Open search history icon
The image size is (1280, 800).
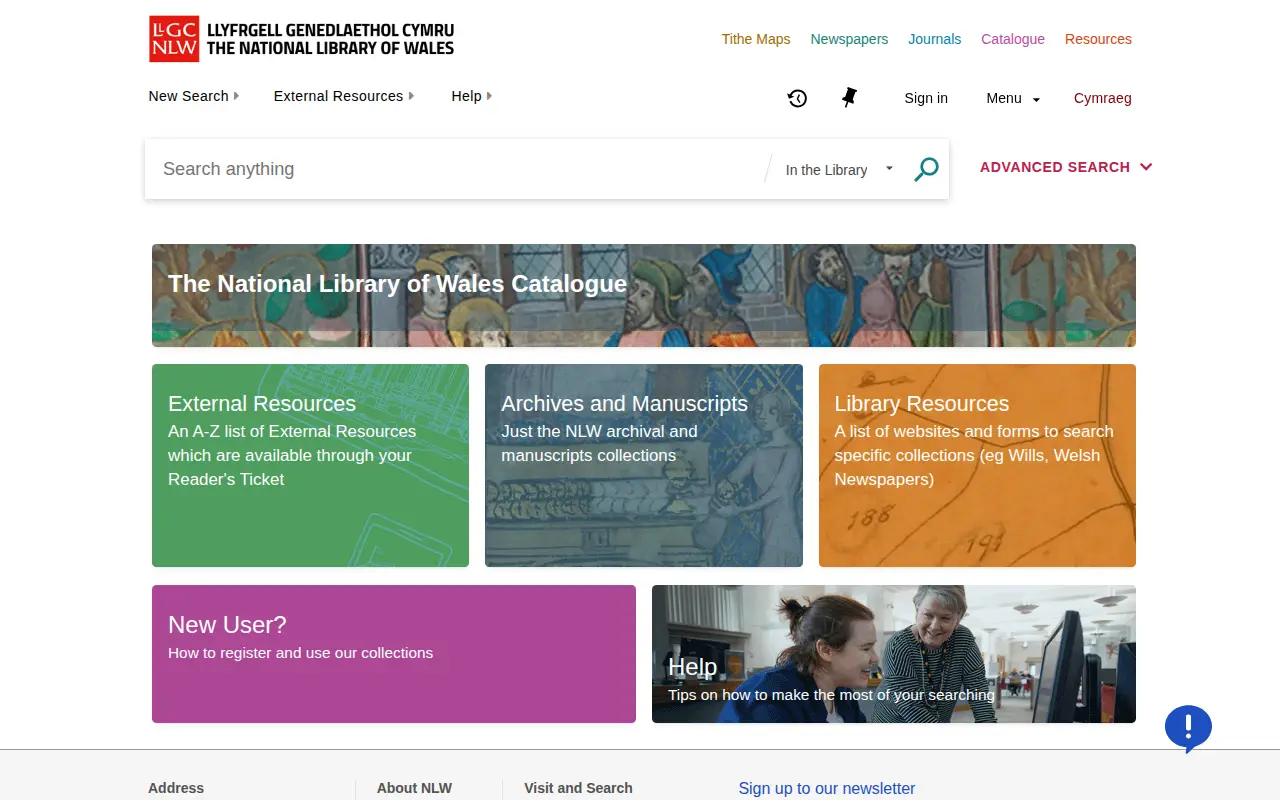click(x=797, y=98)
